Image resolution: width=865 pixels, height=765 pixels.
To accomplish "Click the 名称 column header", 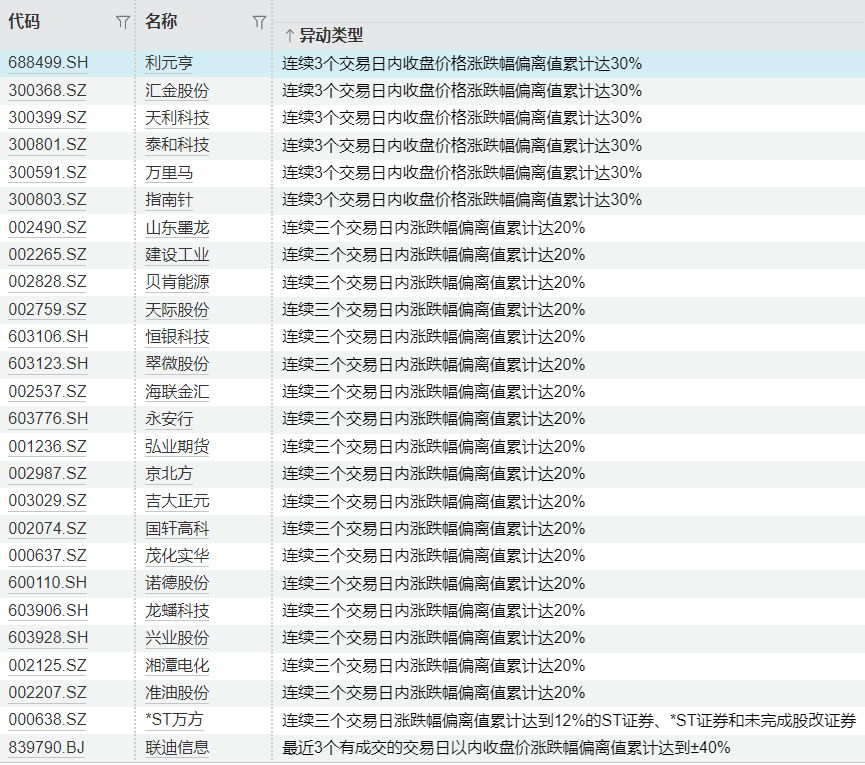I will coord(161,22).
